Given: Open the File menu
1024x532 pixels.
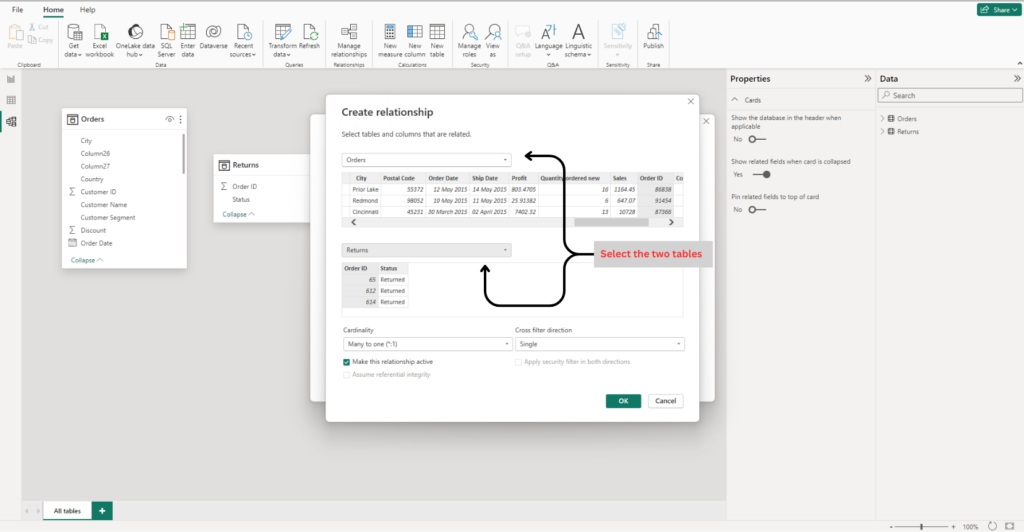Looking at the screenshot, I should point(18,10).
